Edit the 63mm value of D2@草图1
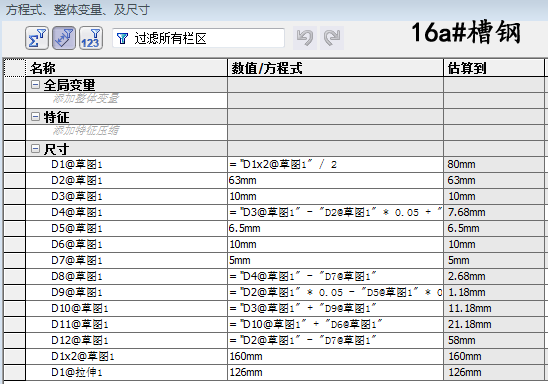 pyautogui.click(x=336, y=180)
